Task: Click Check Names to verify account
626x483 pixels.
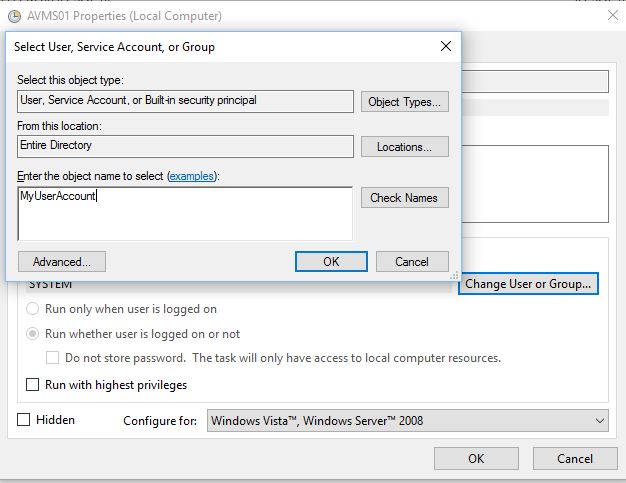Action: point(404,198)
